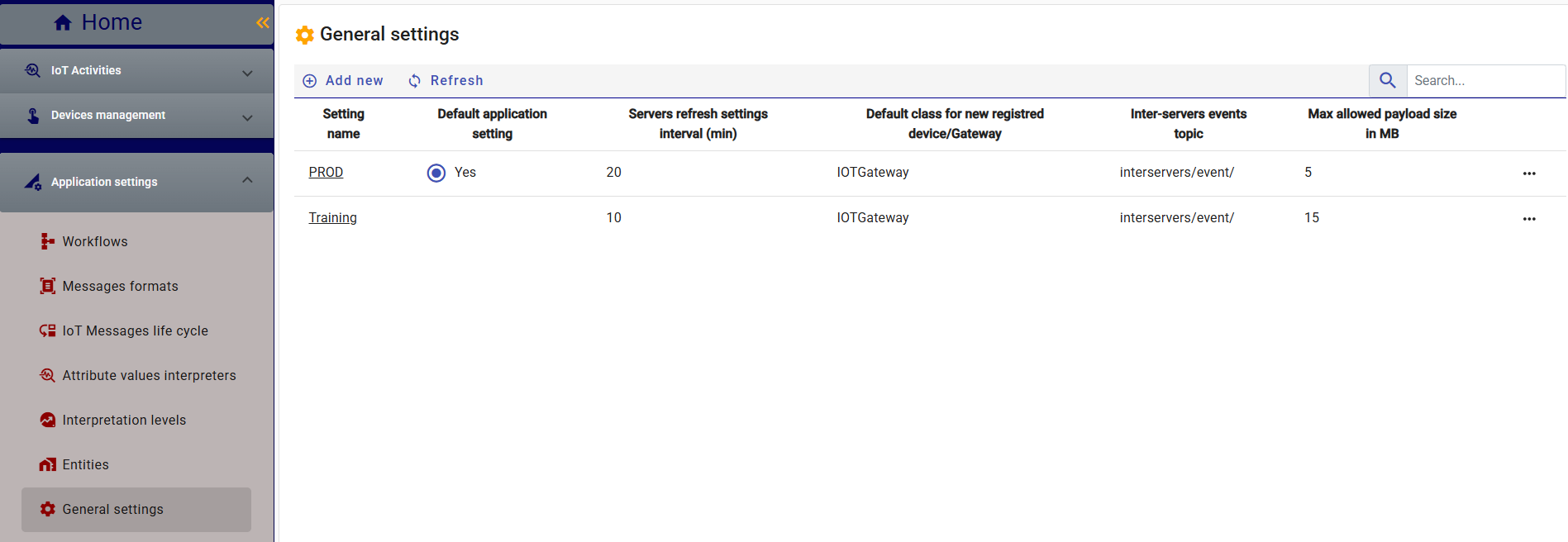1568x542 pixels.
Task: Open the more options menu for PROD row
Action: coord(1528,174)
